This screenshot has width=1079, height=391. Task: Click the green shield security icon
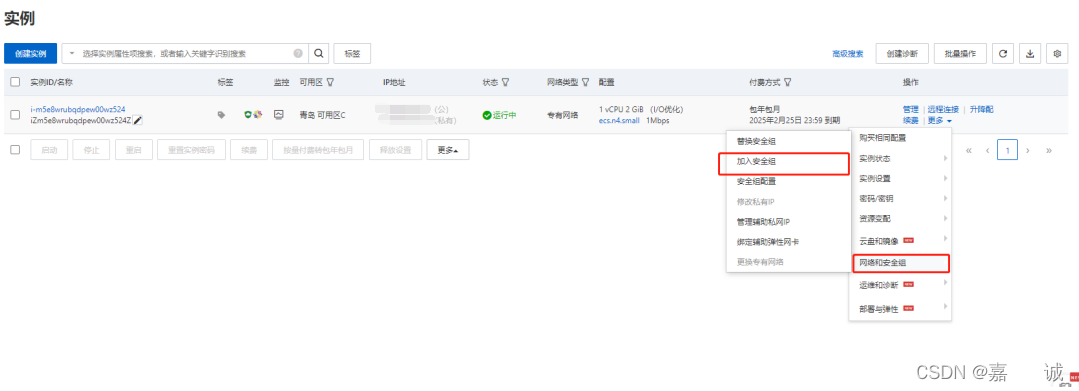coord(248,114)
